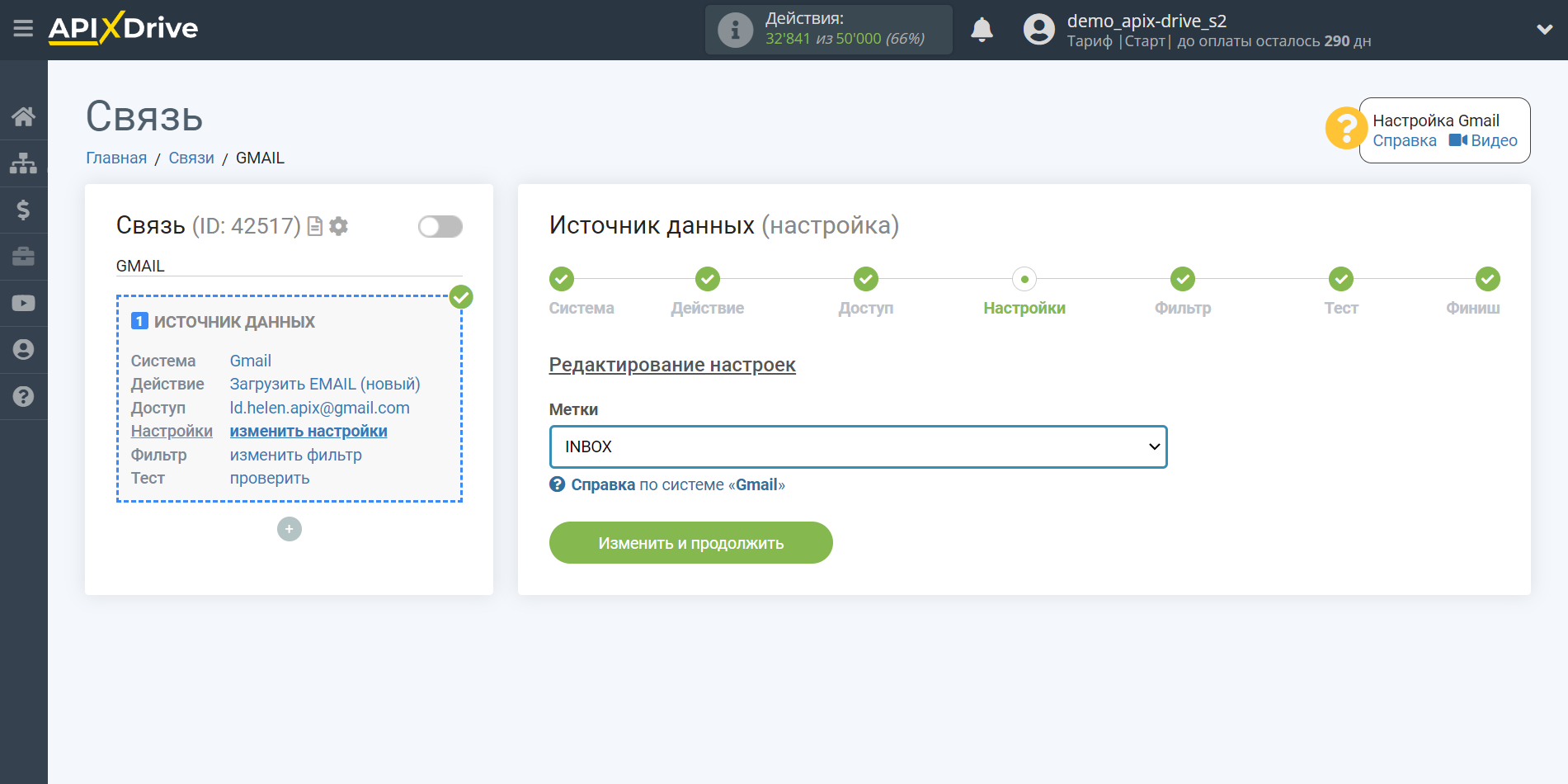
Task: Open the Справка link in Gmail help box
Action: (1405, 140)
